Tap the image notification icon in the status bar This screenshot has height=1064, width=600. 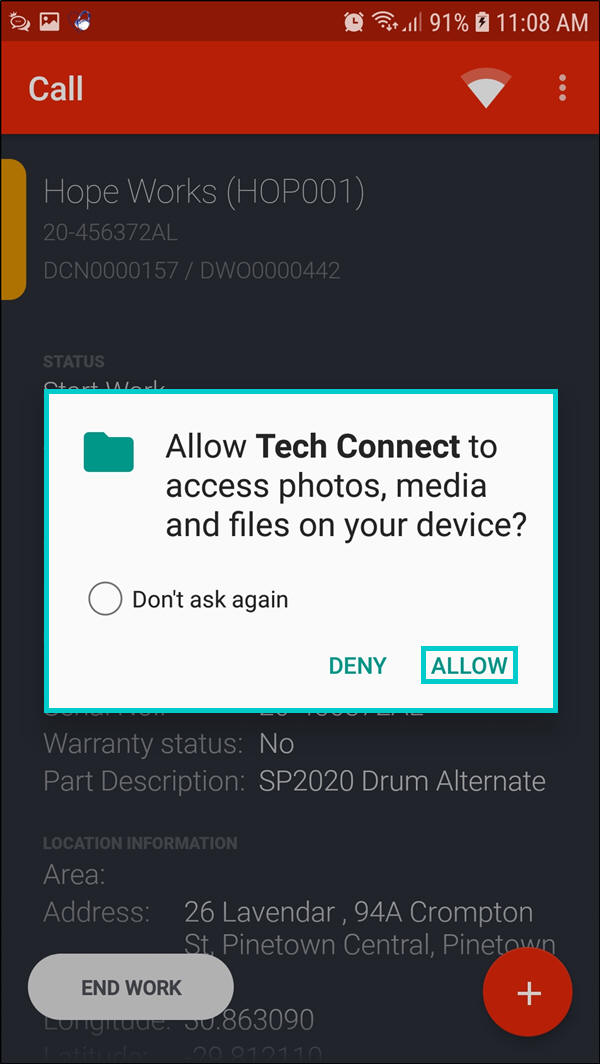tap(50, 22)
